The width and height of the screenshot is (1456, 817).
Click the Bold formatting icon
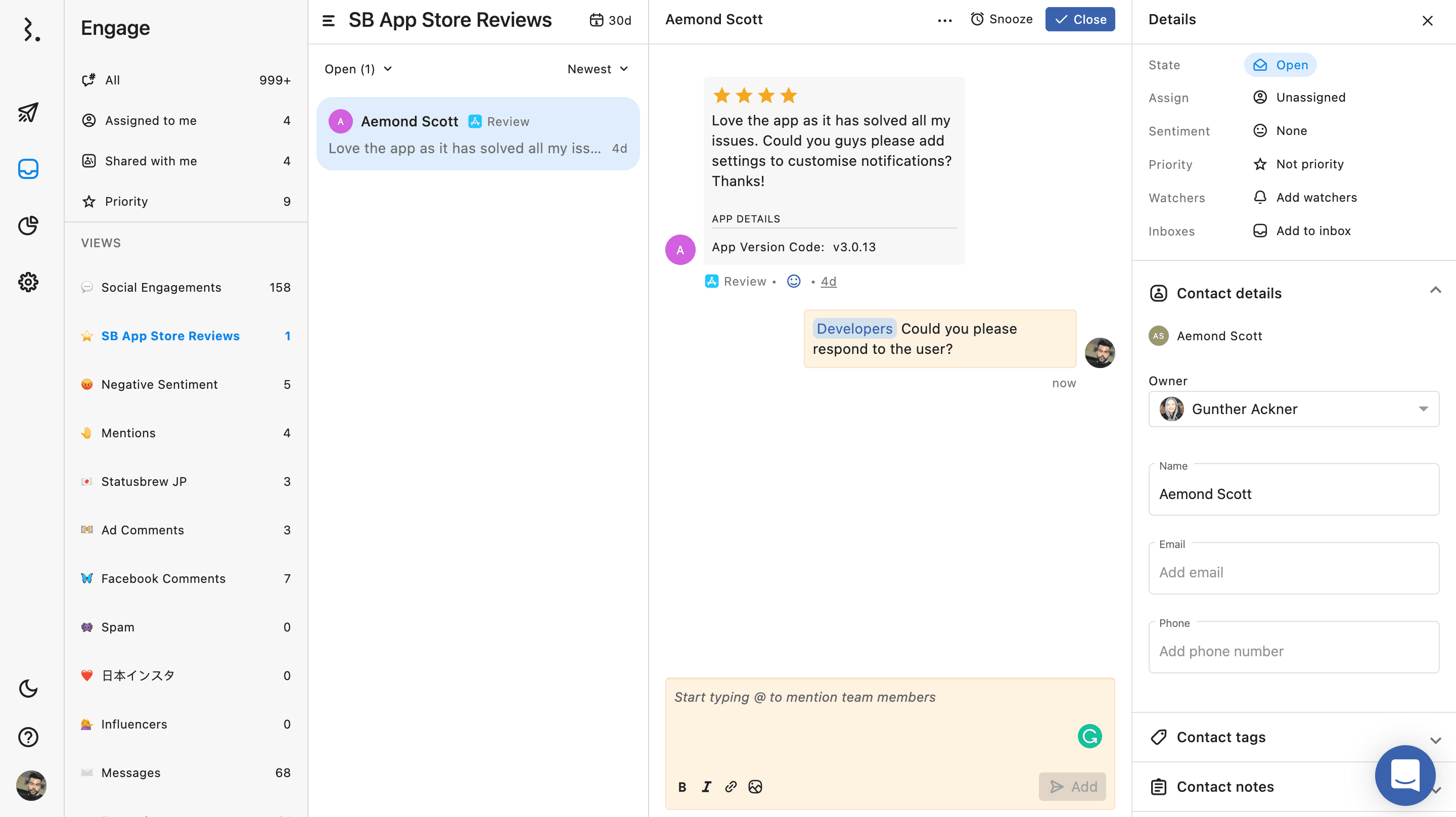pos(682,787)
